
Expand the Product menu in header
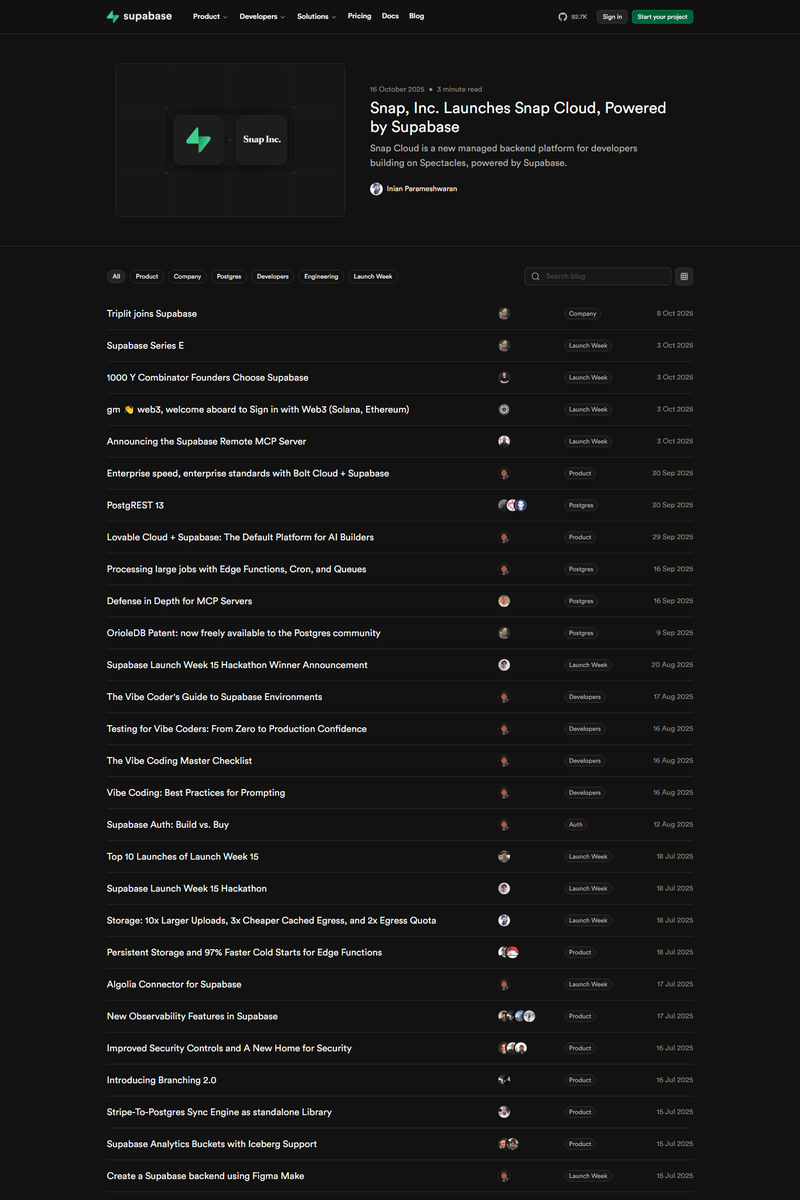(x=209, y=17)
